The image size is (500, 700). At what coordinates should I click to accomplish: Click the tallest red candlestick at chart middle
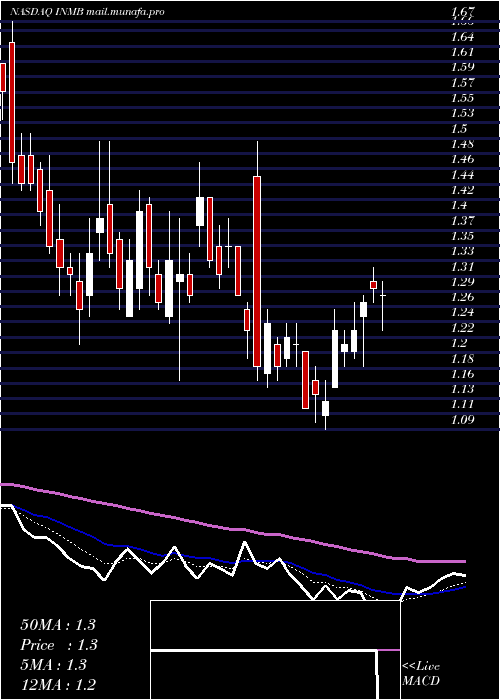click(257, 271)
